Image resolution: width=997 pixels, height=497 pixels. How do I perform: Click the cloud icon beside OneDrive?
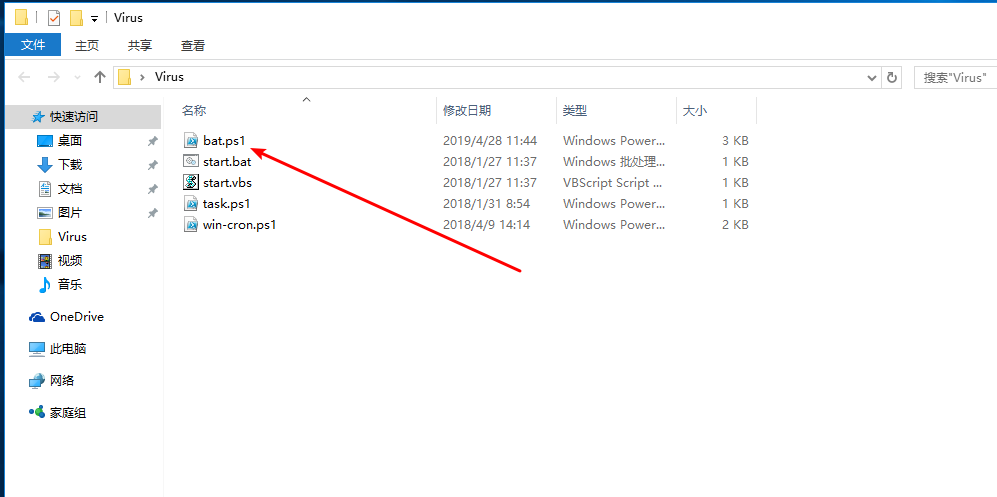coord(37,317)
